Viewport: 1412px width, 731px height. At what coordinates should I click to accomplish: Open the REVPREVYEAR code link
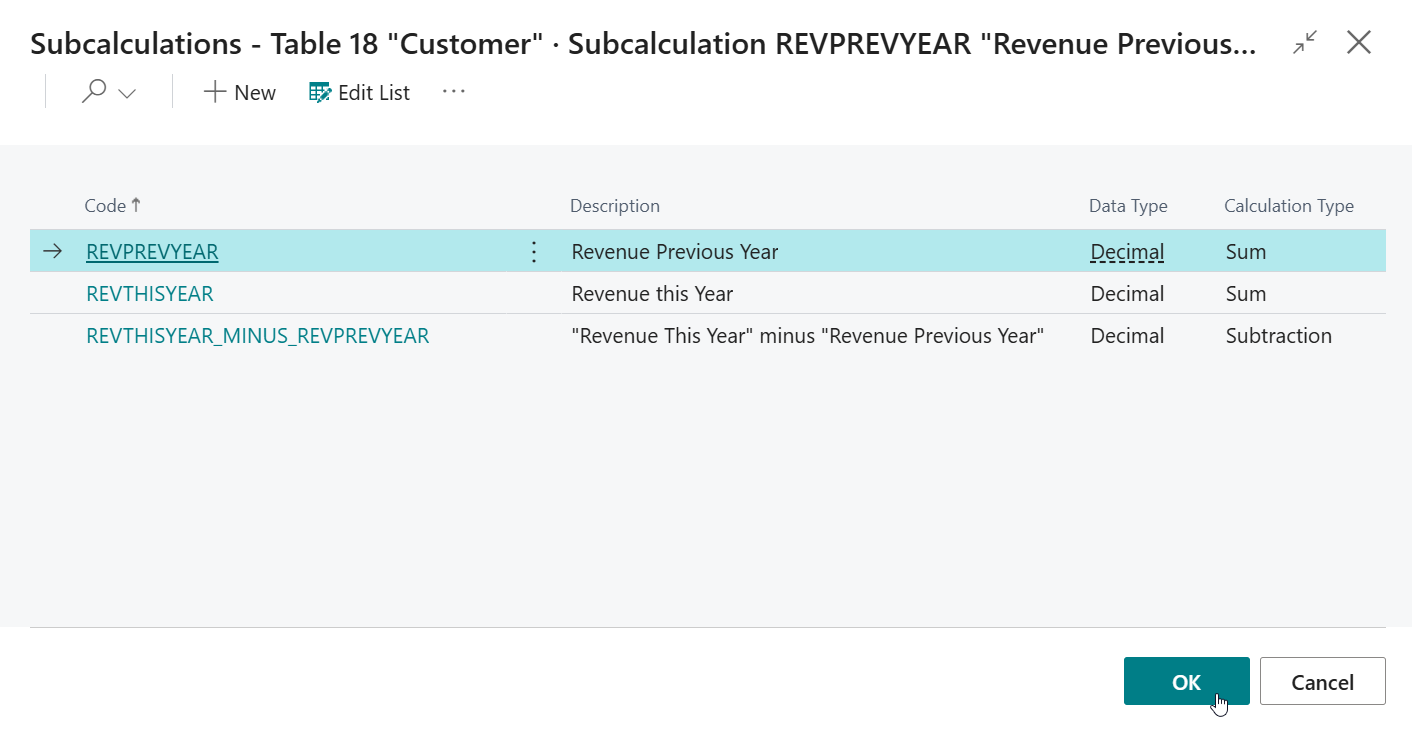[x=152, y=252]
